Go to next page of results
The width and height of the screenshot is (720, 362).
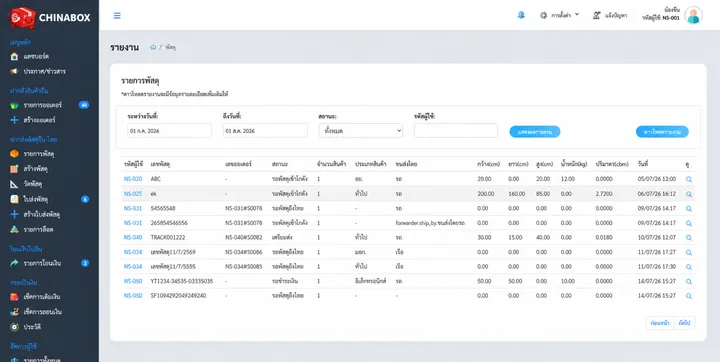click(684, 323)
